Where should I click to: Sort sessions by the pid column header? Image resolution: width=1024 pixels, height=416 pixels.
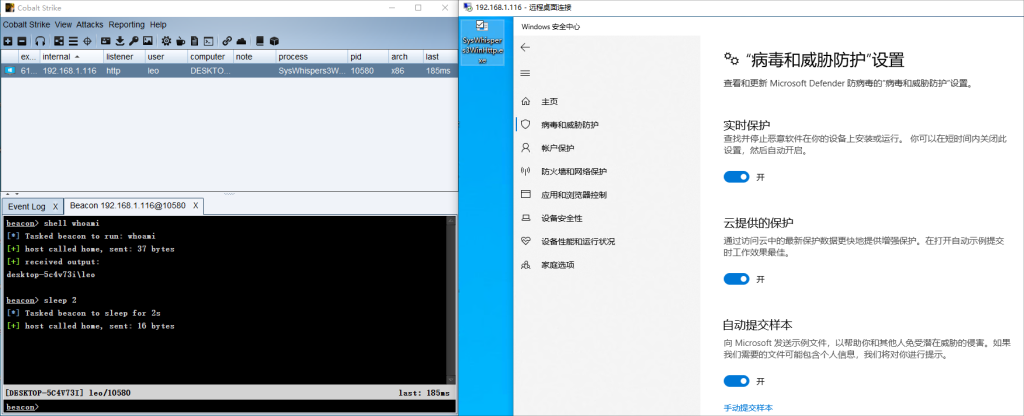click(x=368, y=57)
